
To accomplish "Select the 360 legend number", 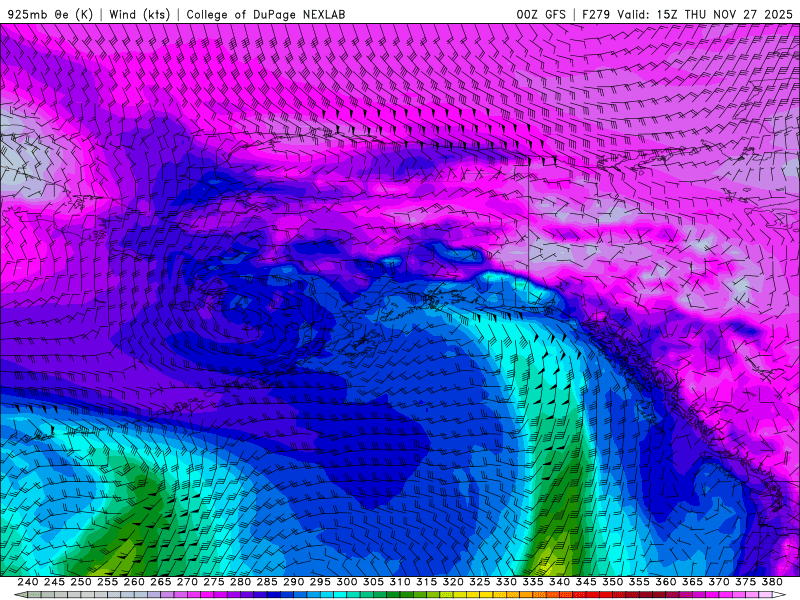I will tap(665, 582).
